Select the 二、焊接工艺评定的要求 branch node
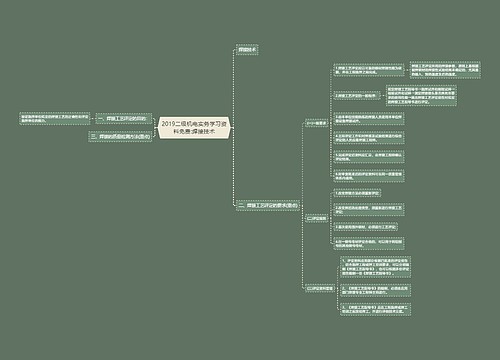The height and width of the screenshot is (360, 500). pos(268,205)
